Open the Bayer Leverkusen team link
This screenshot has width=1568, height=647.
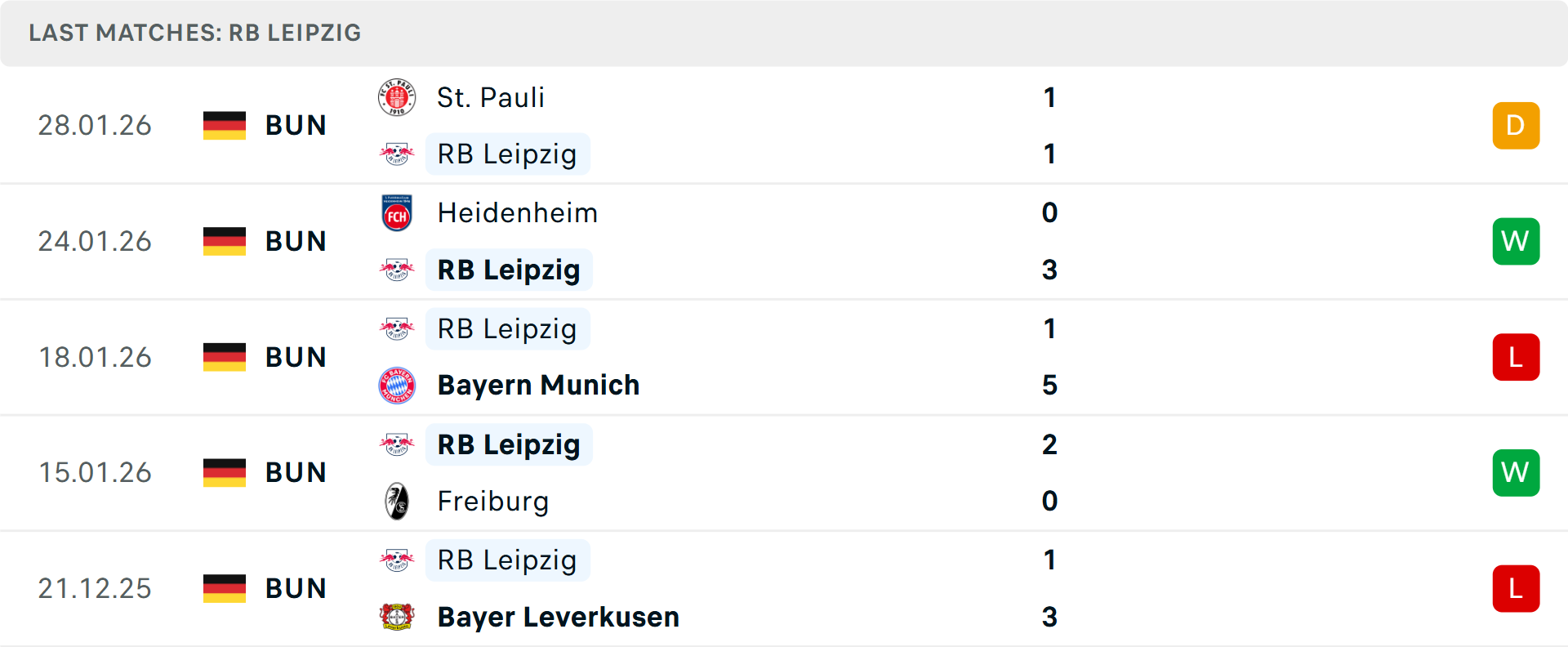coord(558,617)
